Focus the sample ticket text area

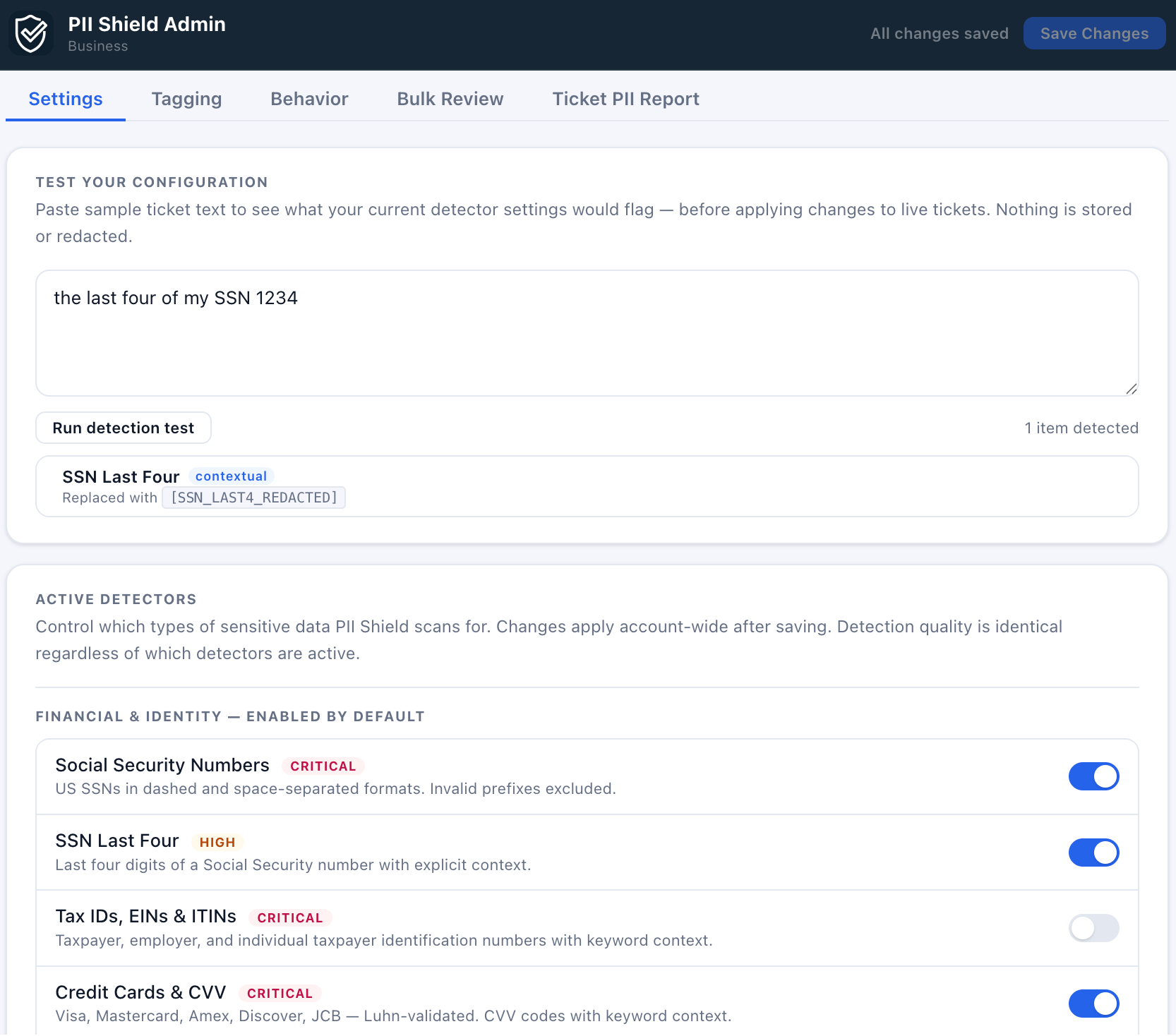click(587, 333)
